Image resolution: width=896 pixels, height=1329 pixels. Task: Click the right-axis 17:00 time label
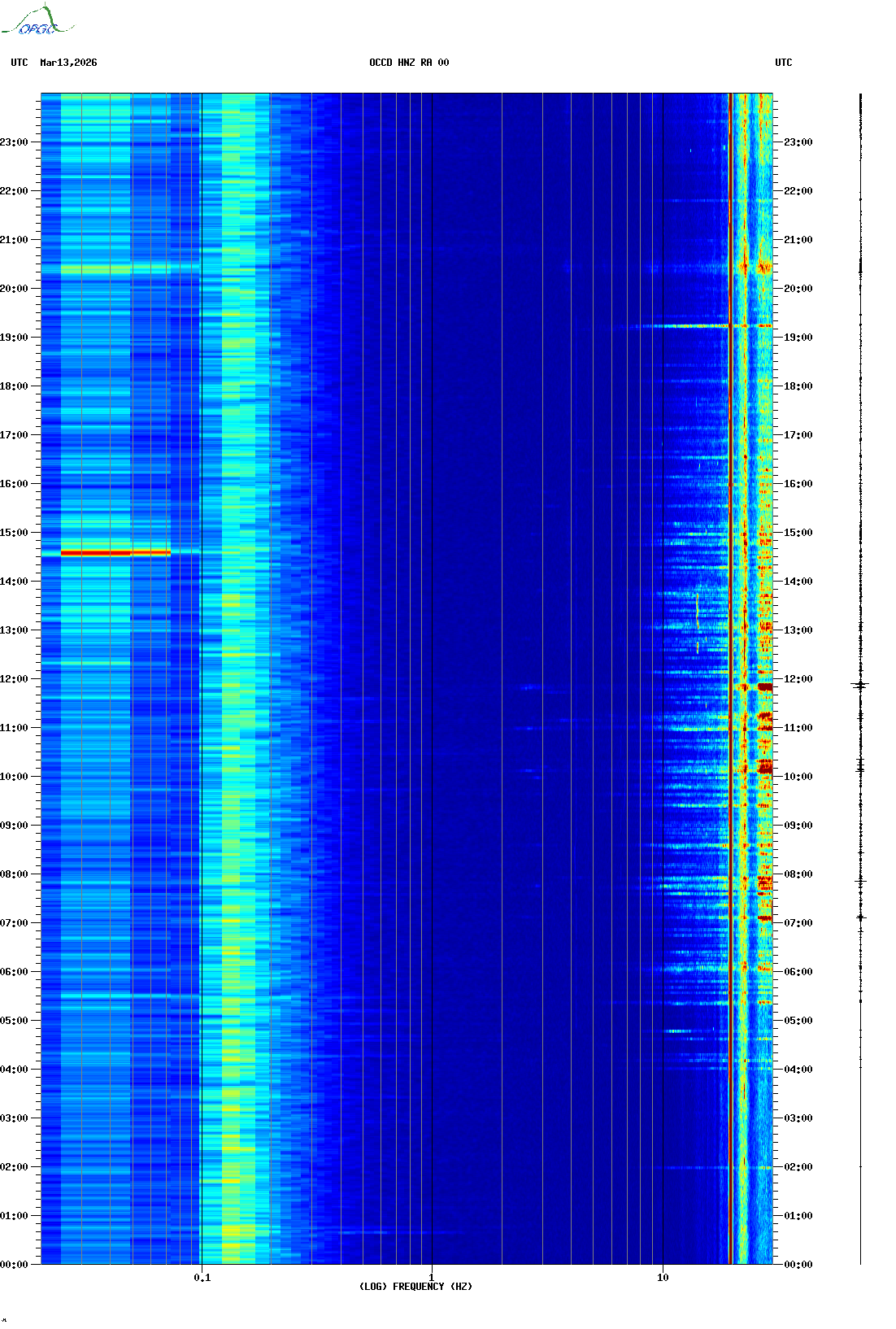point(798,435)
